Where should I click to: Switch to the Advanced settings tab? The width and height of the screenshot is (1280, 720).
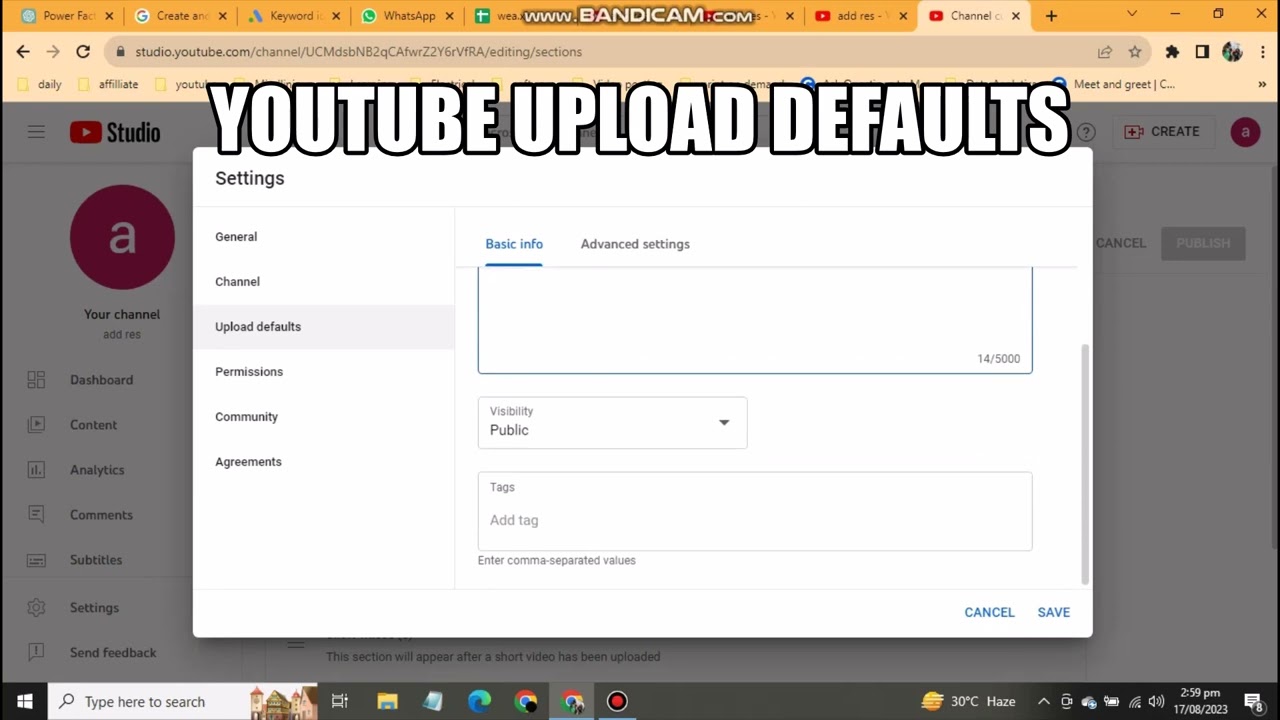point(635,244)
